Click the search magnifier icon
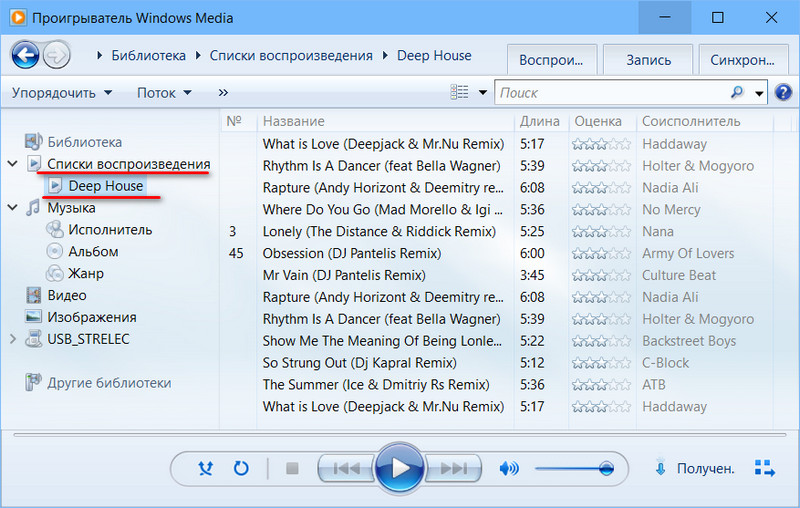800x508 pixels. (737, 92)
